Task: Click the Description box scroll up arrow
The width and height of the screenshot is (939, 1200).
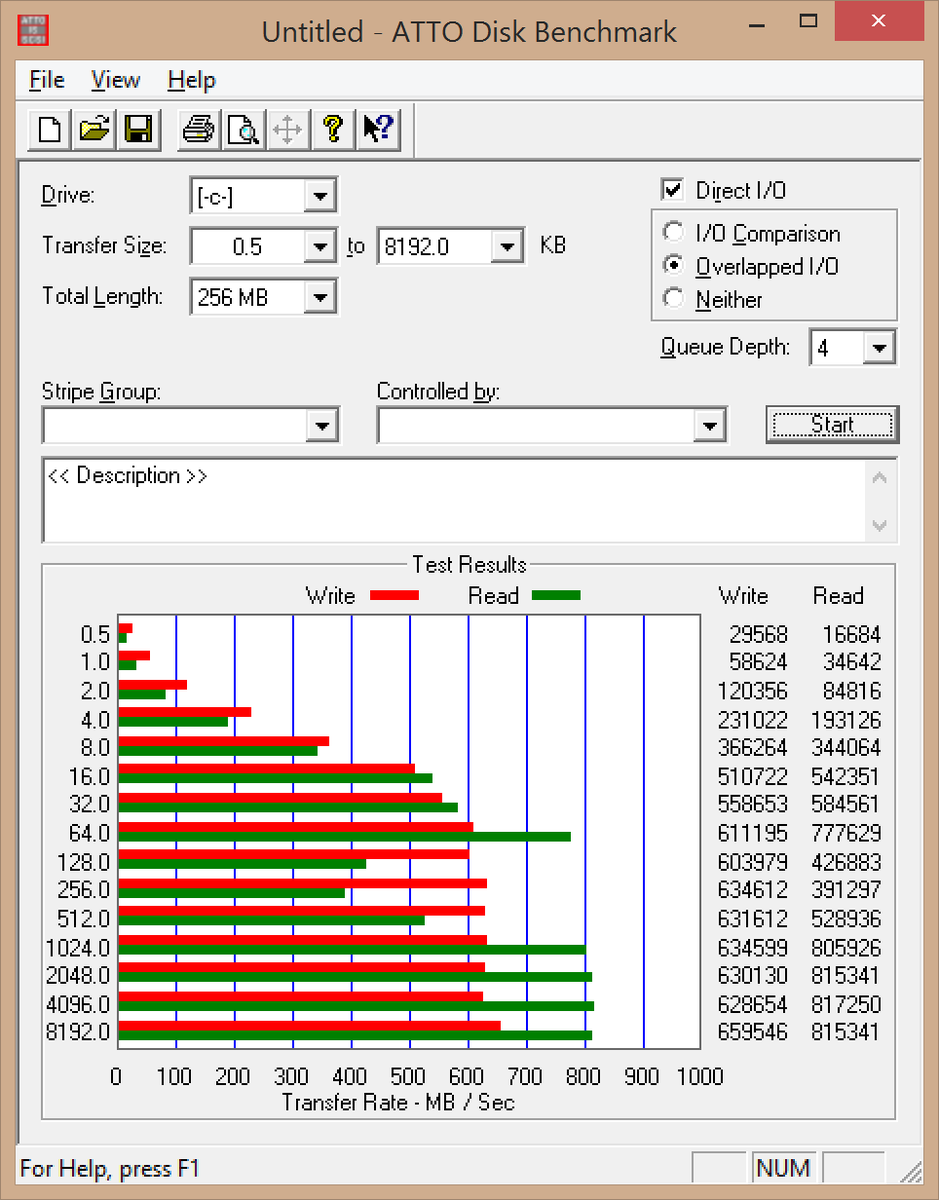Action: point(880,477)
